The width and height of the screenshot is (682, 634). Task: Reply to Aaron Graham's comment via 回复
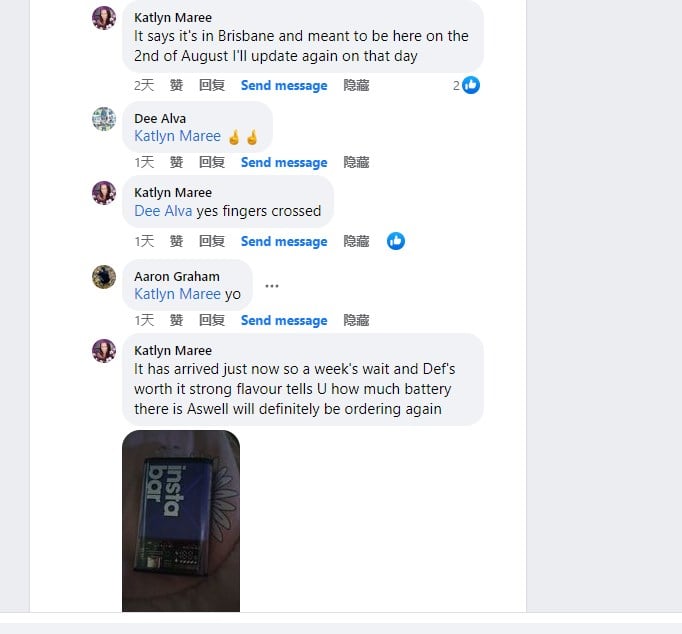pos(212,320)
